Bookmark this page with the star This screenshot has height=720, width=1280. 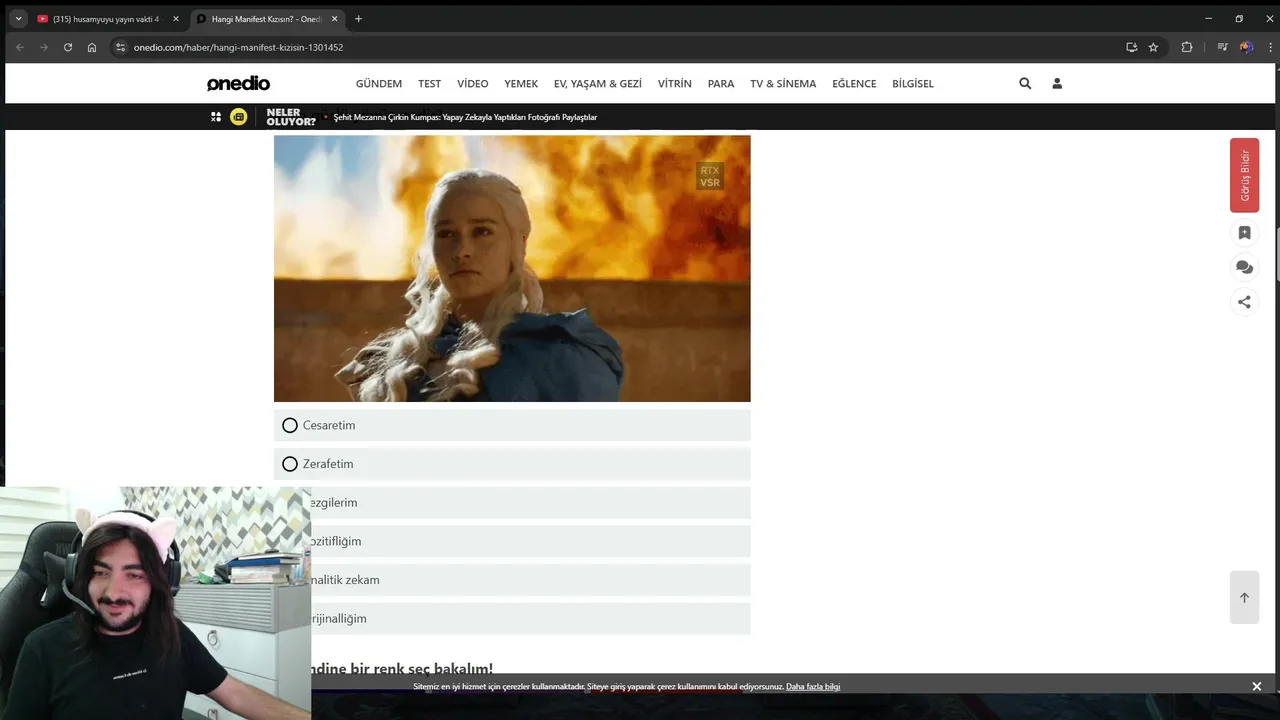1153,47
